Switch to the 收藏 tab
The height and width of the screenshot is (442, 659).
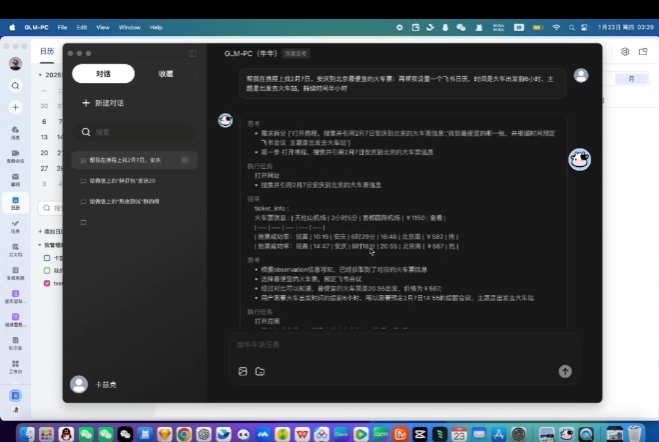[x=166, y=74]
